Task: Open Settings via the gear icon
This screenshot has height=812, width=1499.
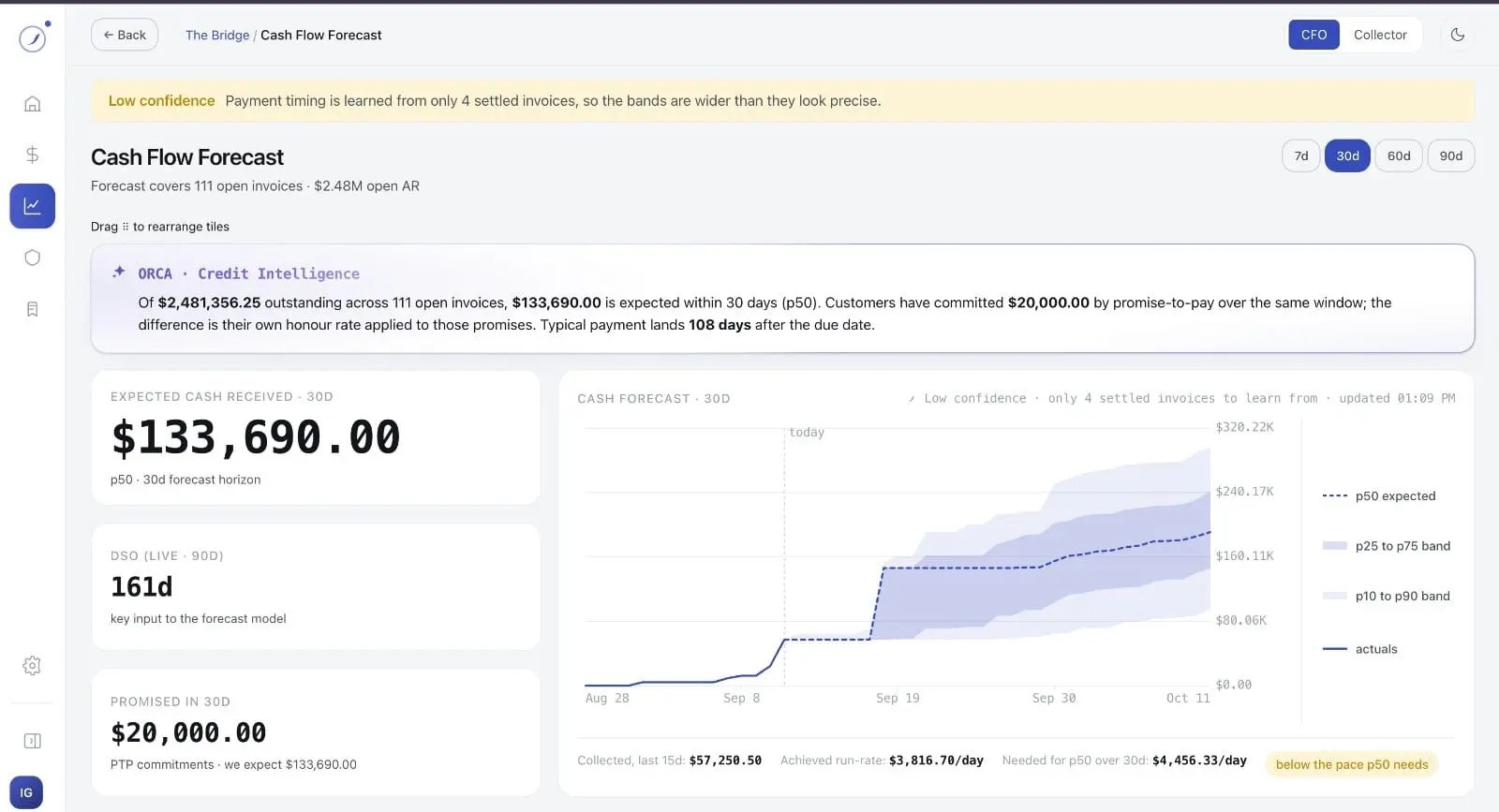Action: pyautogui.click(x=32, y=666)
